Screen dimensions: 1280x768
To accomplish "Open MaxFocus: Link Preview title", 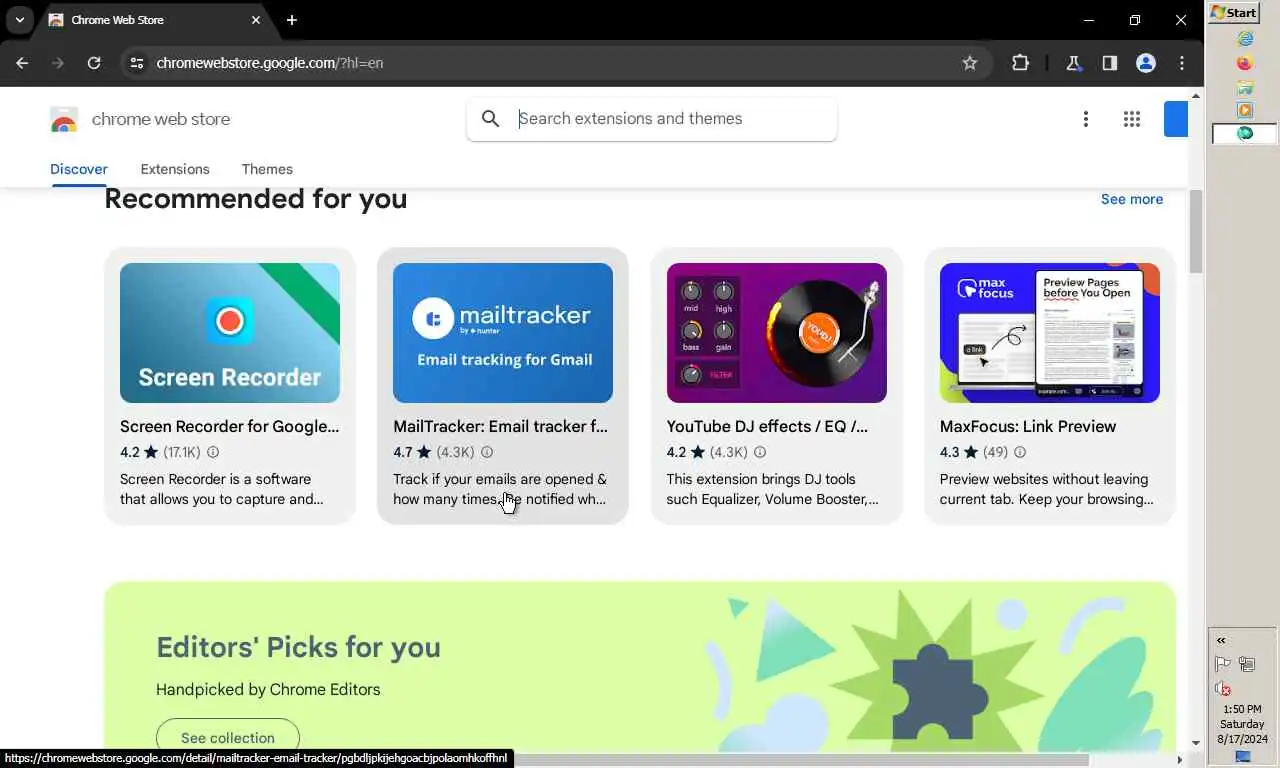I will click(x=1028, y=426).
